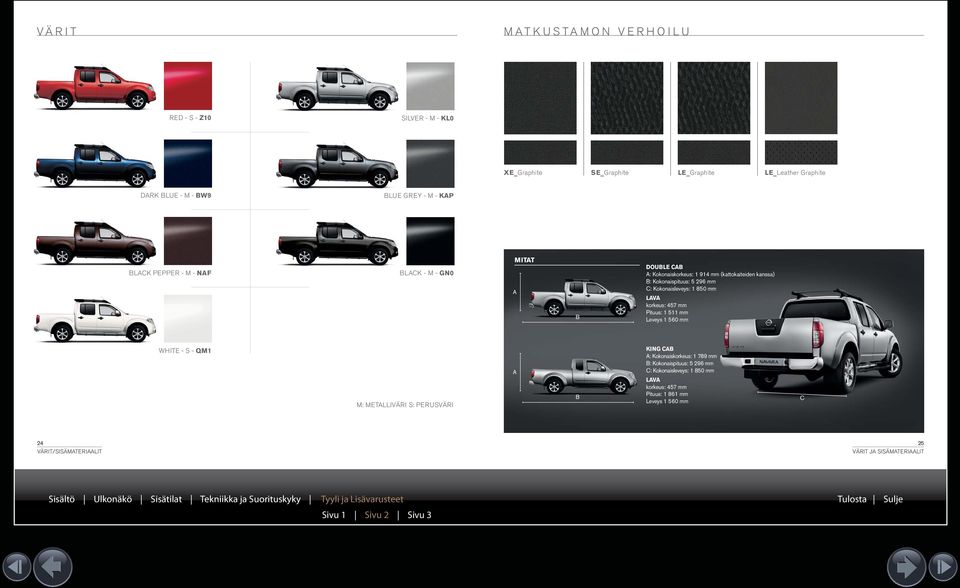Click the 'VÄRIT JA SISÄMATERIAALIT' right footer text
The height and width of the screenshot is (588, 960).
point(888,451)
